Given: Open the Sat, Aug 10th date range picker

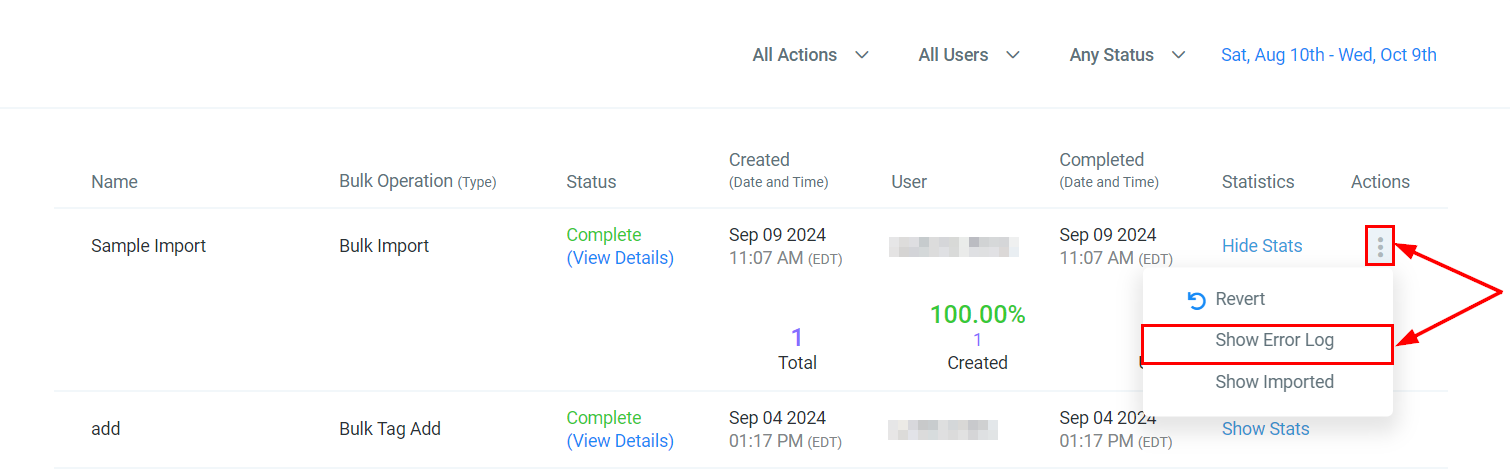Looking at the screenshot, I should click(1328, 55).
